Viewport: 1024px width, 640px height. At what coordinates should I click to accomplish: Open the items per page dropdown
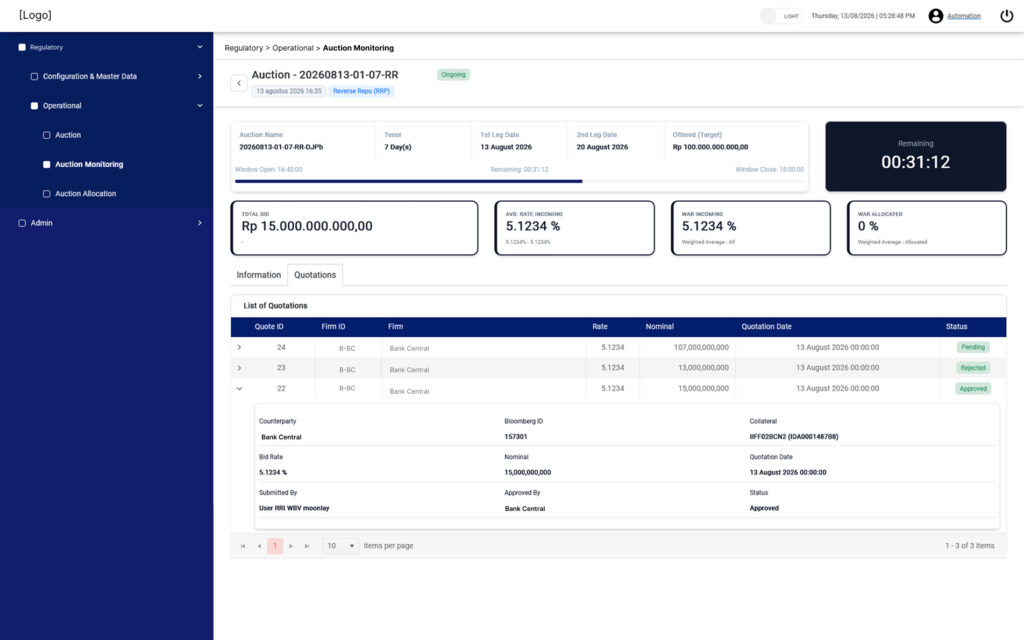(340, 546)
